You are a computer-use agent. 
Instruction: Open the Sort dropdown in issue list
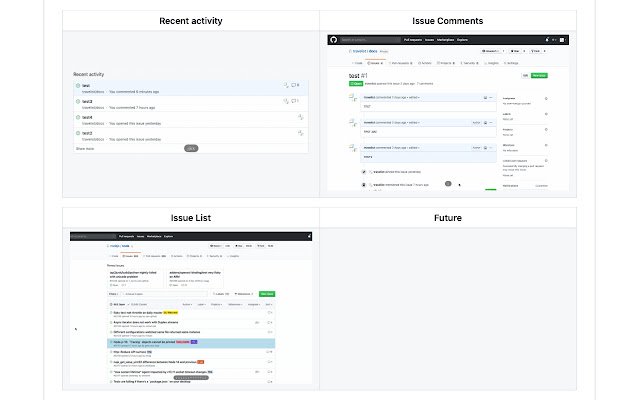(269, 304)
